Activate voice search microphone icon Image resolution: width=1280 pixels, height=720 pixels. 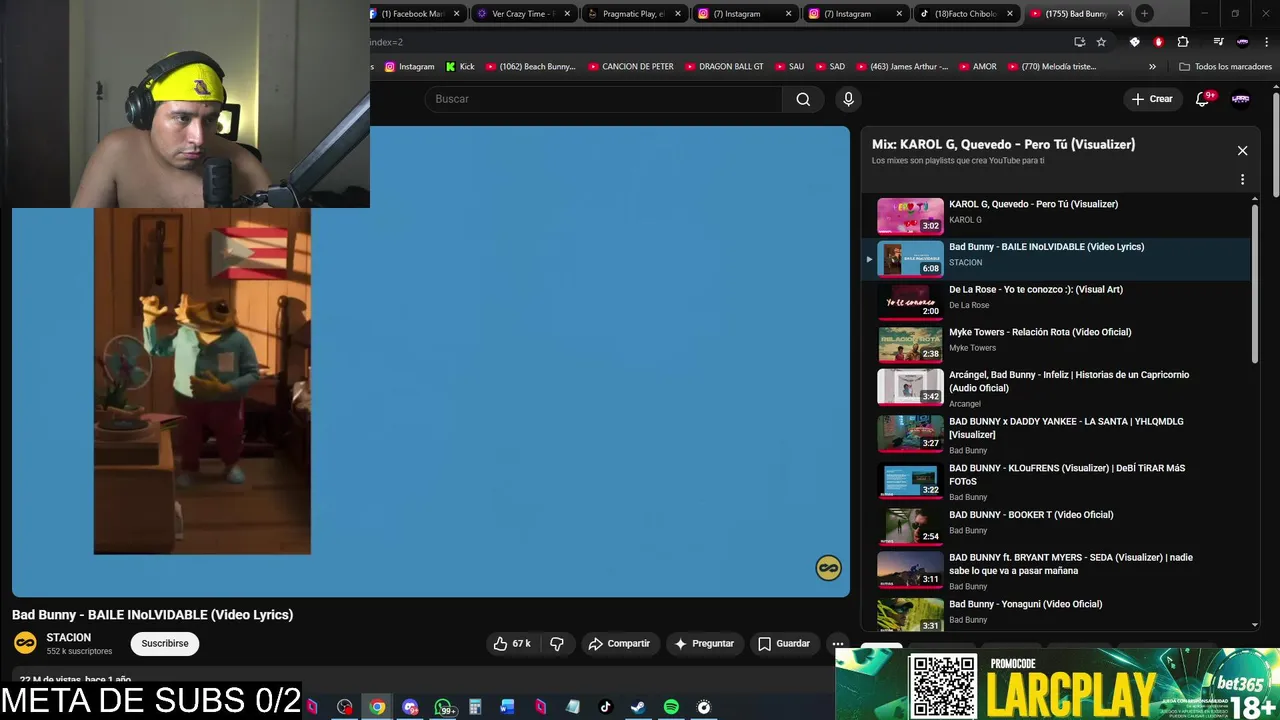(x=848, y=99)
